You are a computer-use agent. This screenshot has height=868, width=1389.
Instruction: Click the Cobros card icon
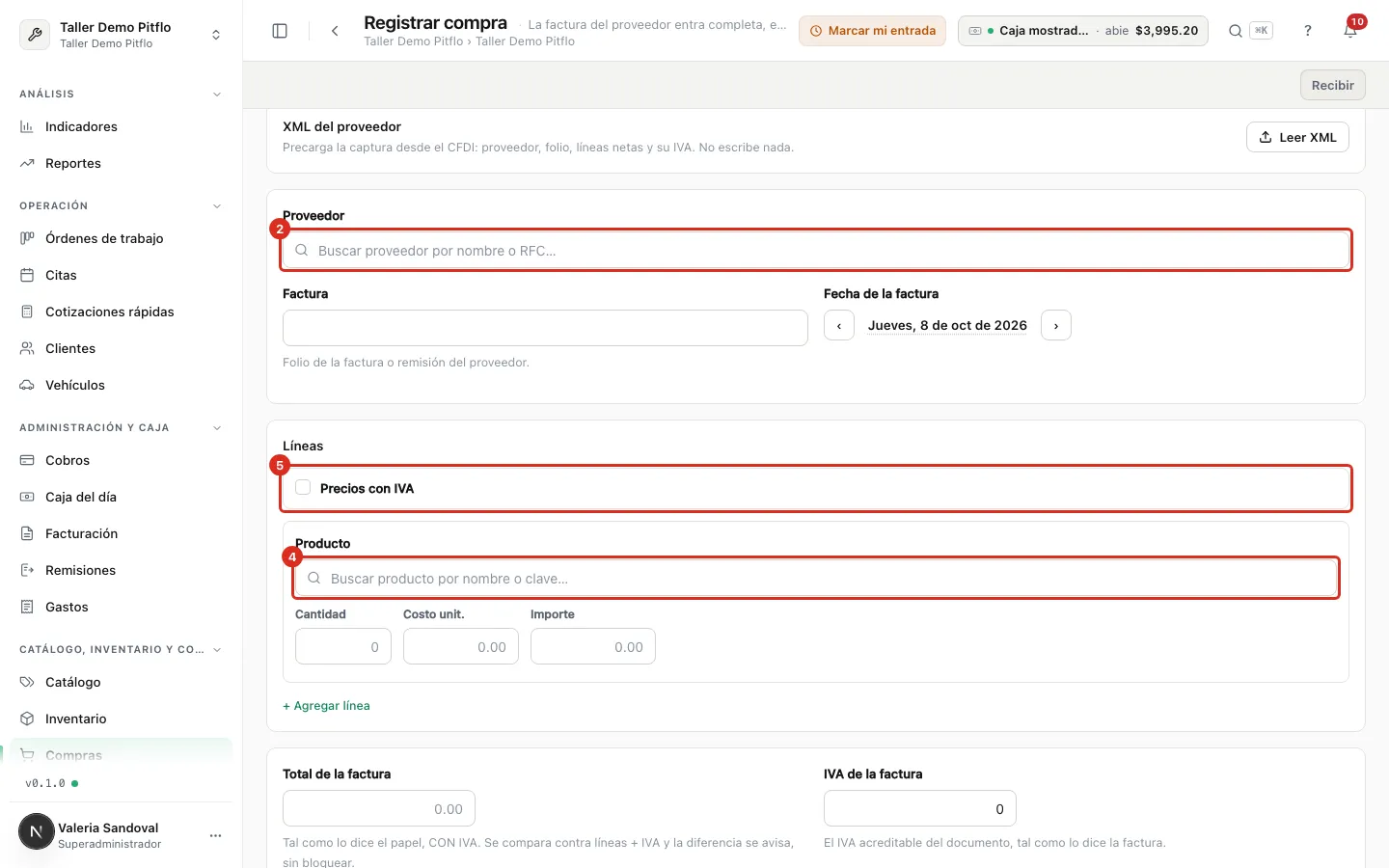pos(27,460)
